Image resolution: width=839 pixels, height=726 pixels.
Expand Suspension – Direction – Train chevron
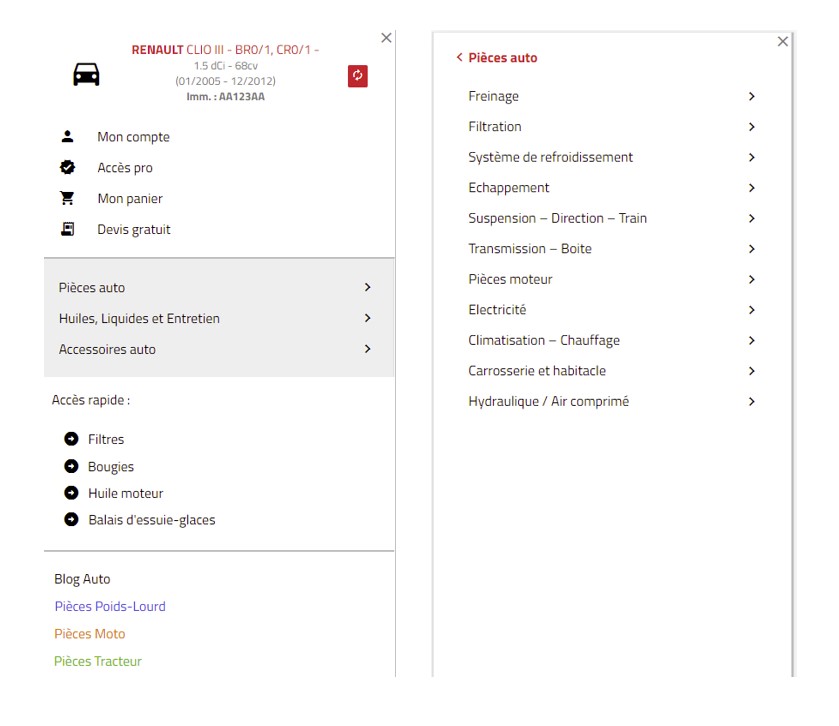pos(752,218)
